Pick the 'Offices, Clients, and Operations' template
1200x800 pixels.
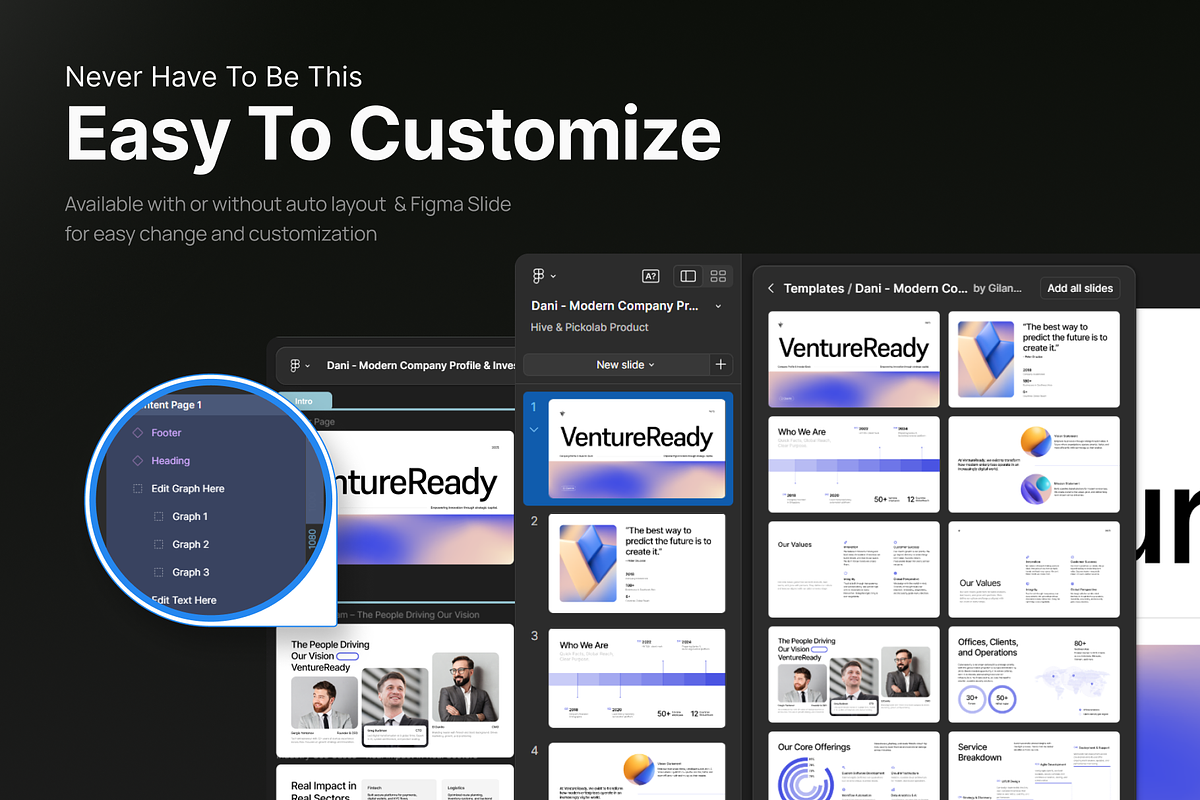1034,674
